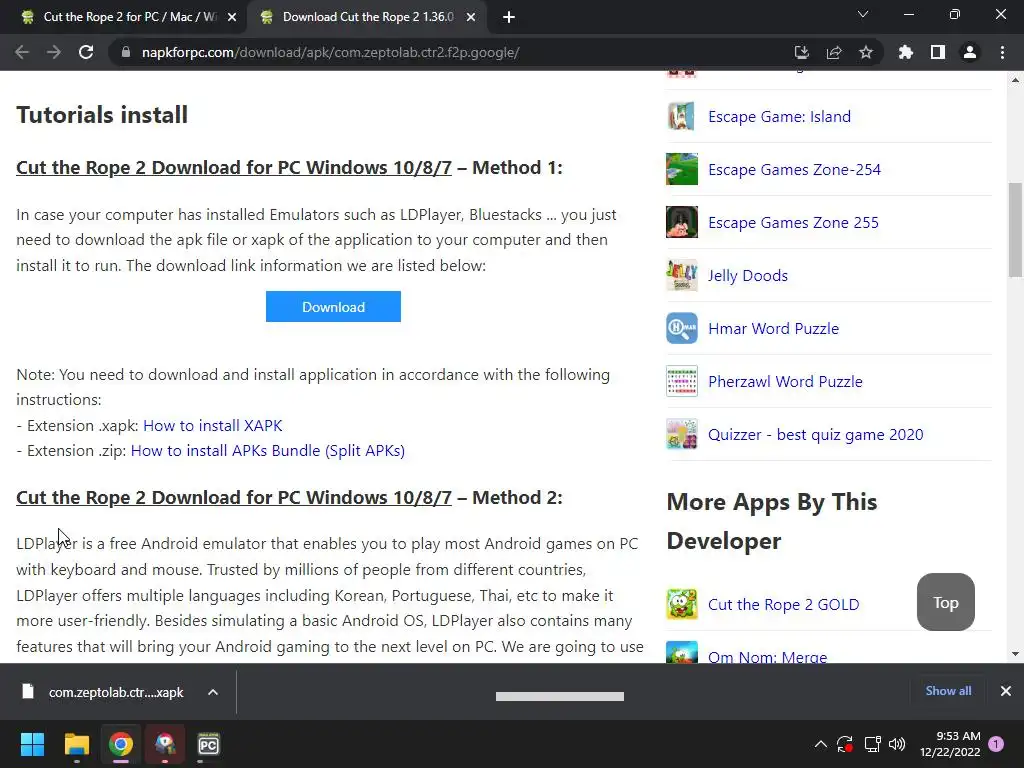
Task: Expand download options chevron for xapk file
Action: coord(213,692)
